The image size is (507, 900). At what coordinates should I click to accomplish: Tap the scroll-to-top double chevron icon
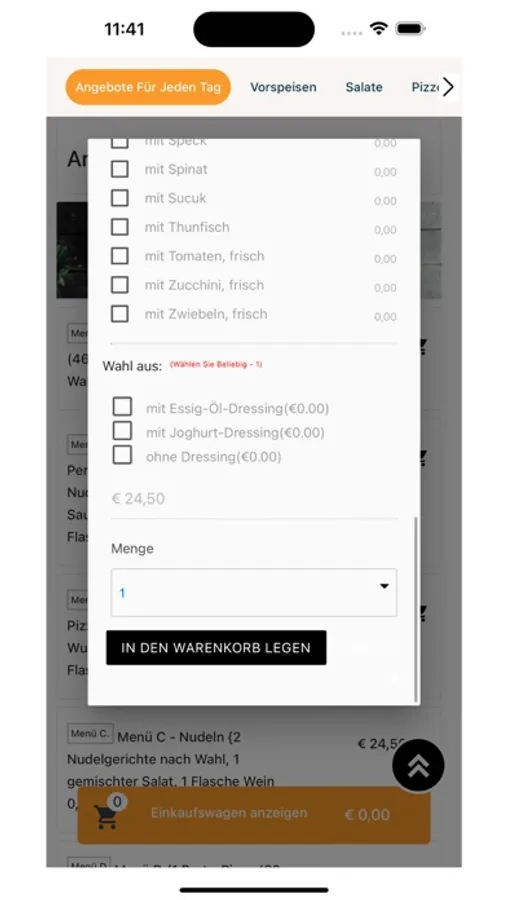(418, 765)
